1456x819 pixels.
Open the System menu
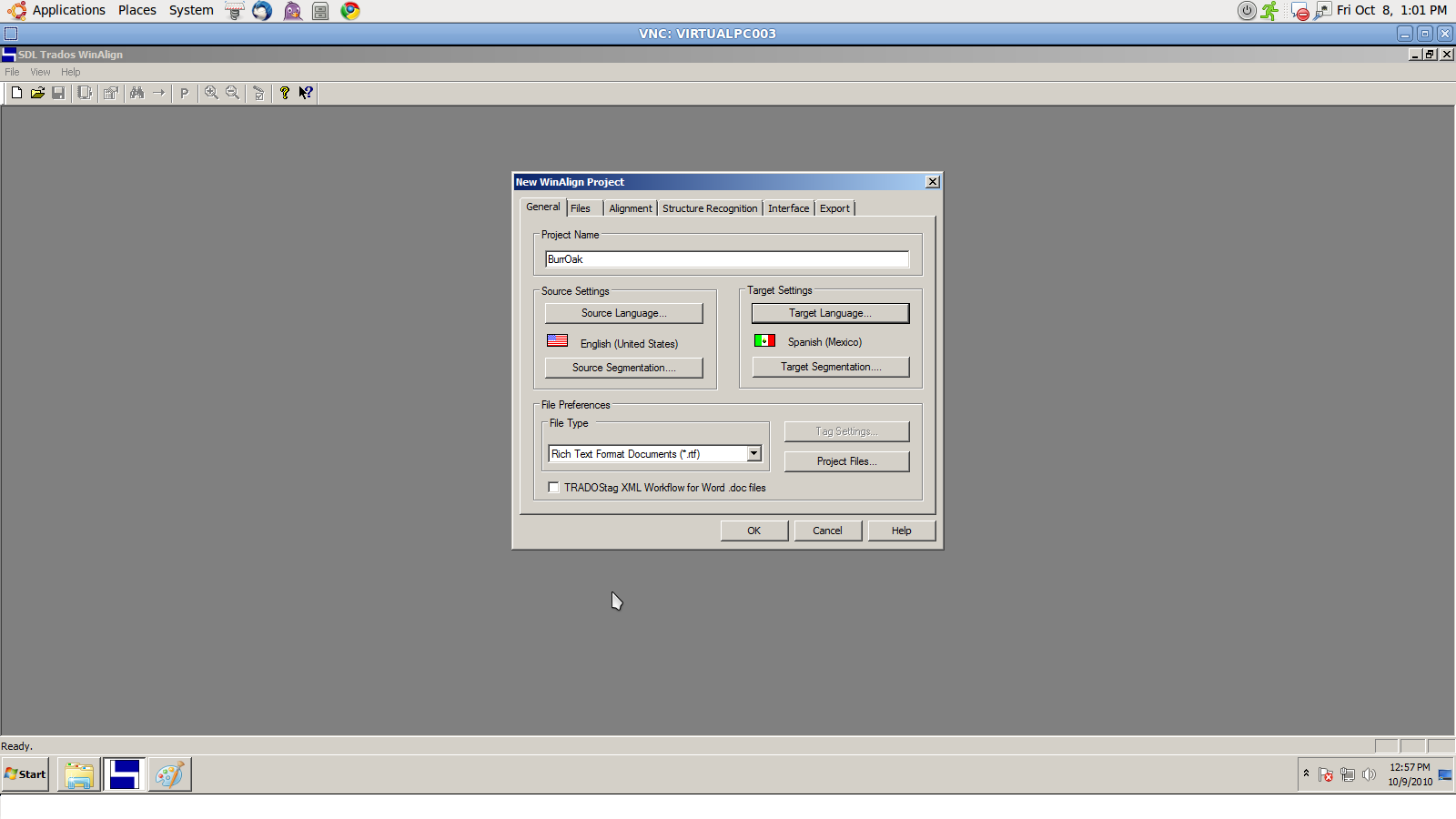pyautogui.click(x=191, y=11)
